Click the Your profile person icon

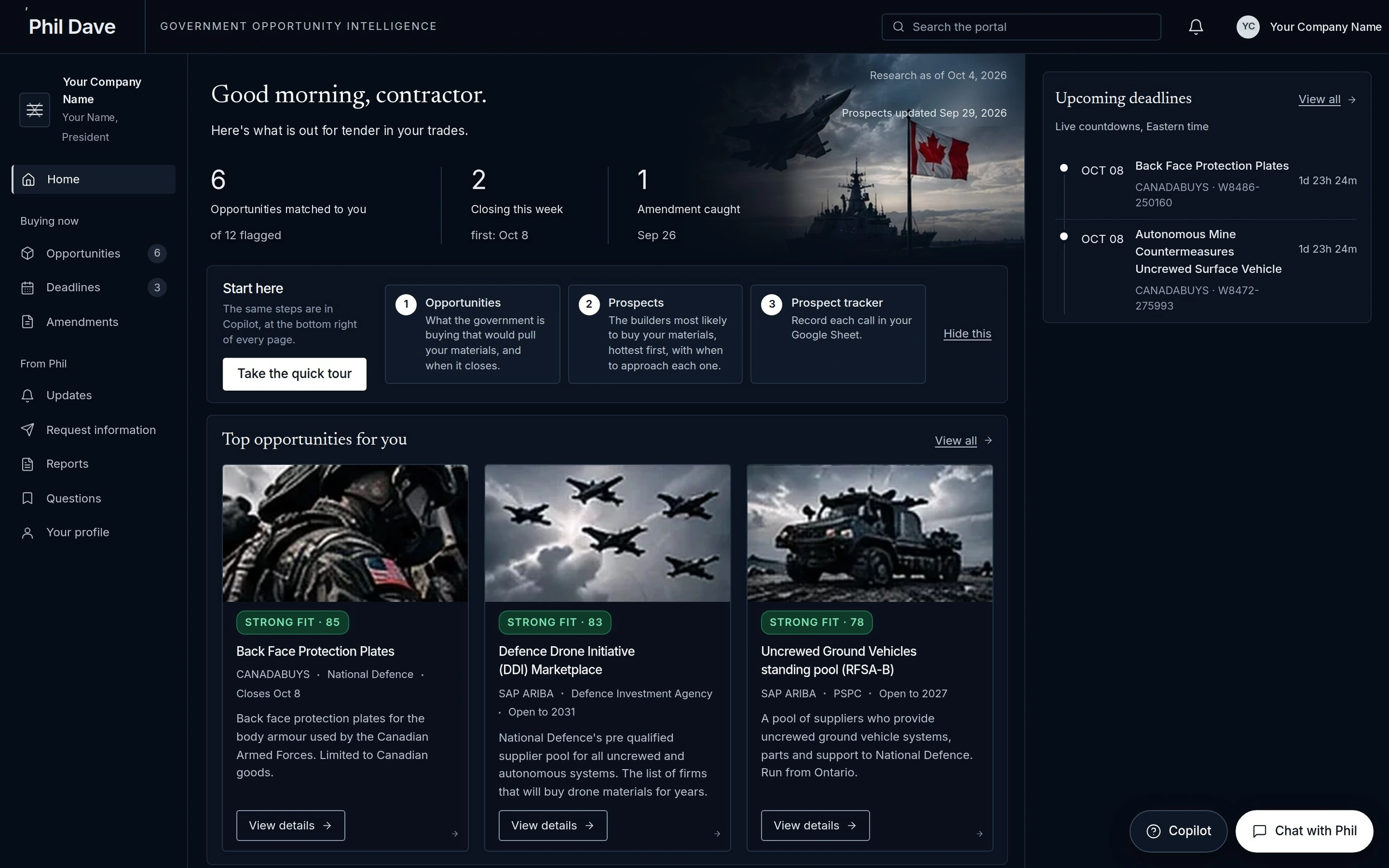pyautogui.click(x=28, y=533)
